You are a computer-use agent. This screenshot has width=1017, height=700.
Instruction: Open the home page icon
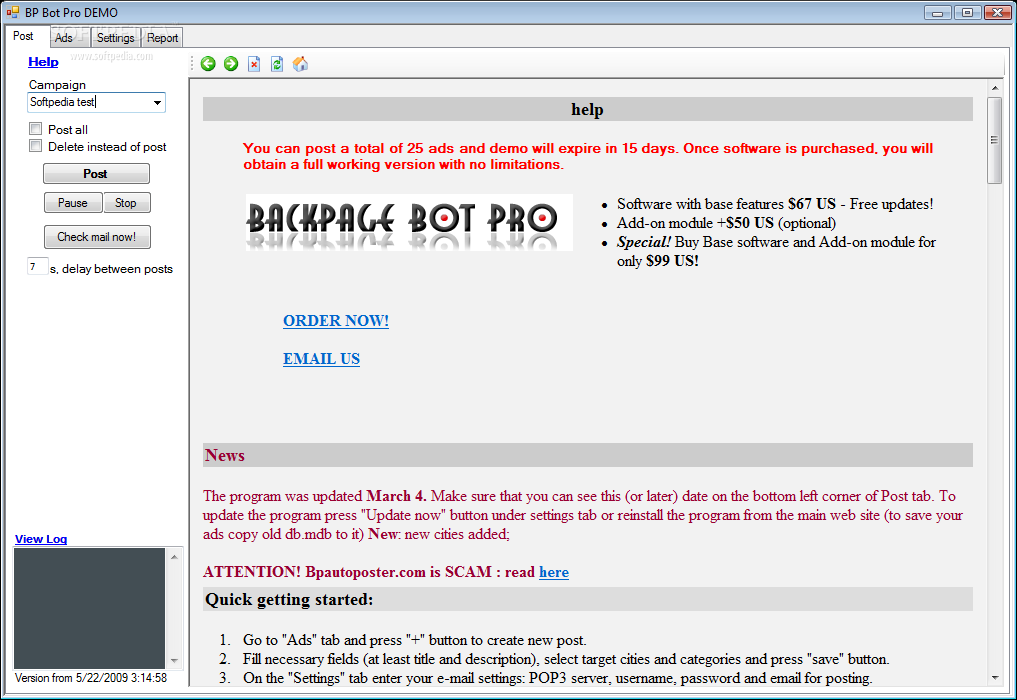(x=300, y=64)
